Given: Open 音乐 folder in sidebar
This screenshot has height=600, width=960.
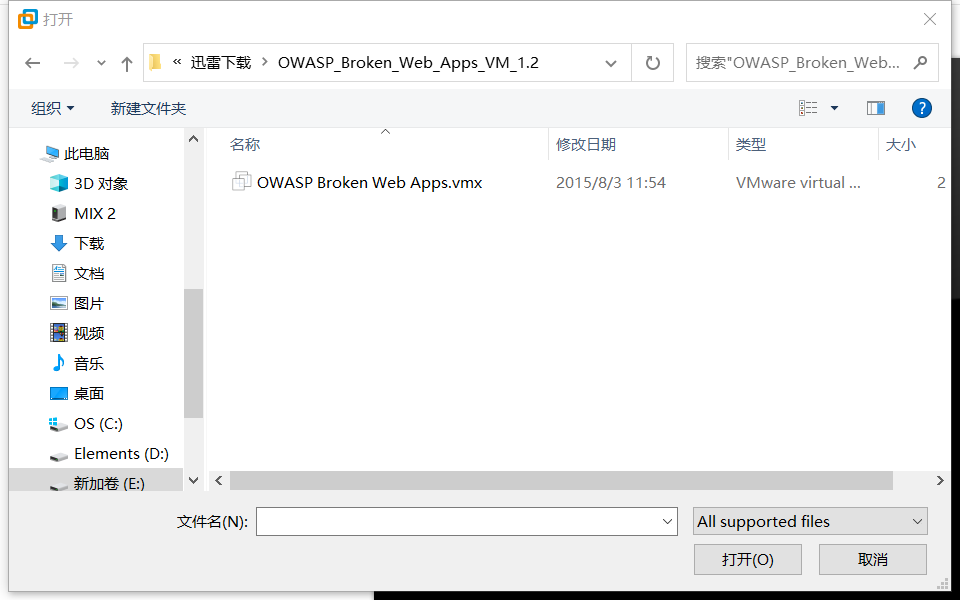Looking at the screenshot, I should 89,364.
